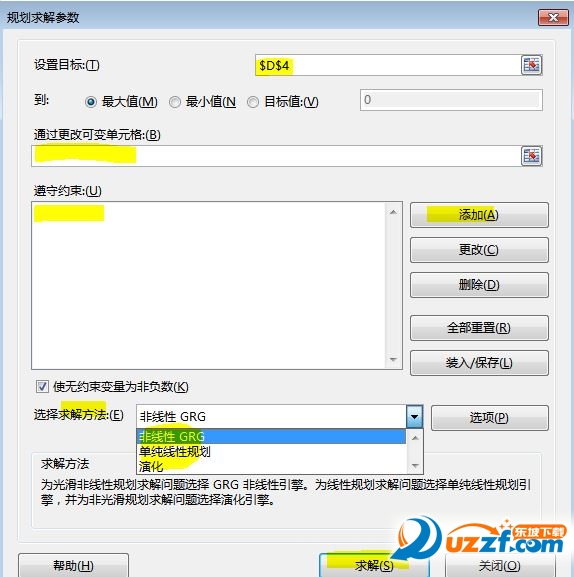Click the 添加(A) button

[479, 215]
